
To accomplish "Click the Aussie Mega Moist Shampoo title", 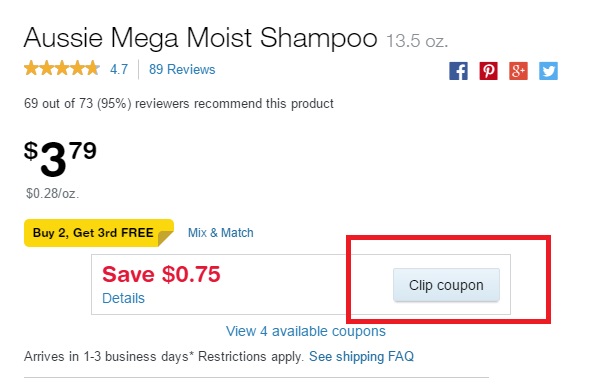I will click(x=200, y=38).
